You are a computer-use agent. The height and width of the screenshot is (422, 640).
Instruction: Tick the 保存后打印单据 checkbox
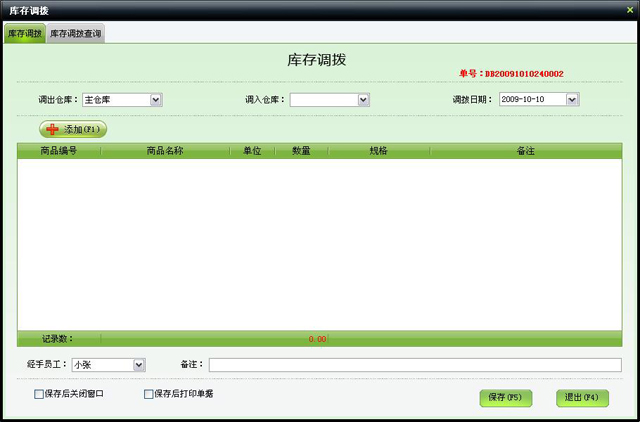tap(149, 394)
